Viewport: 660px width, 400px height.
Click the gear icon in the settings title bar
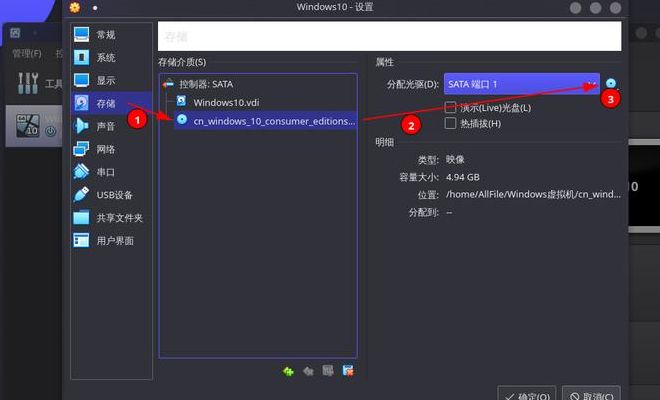coord(75,7)
